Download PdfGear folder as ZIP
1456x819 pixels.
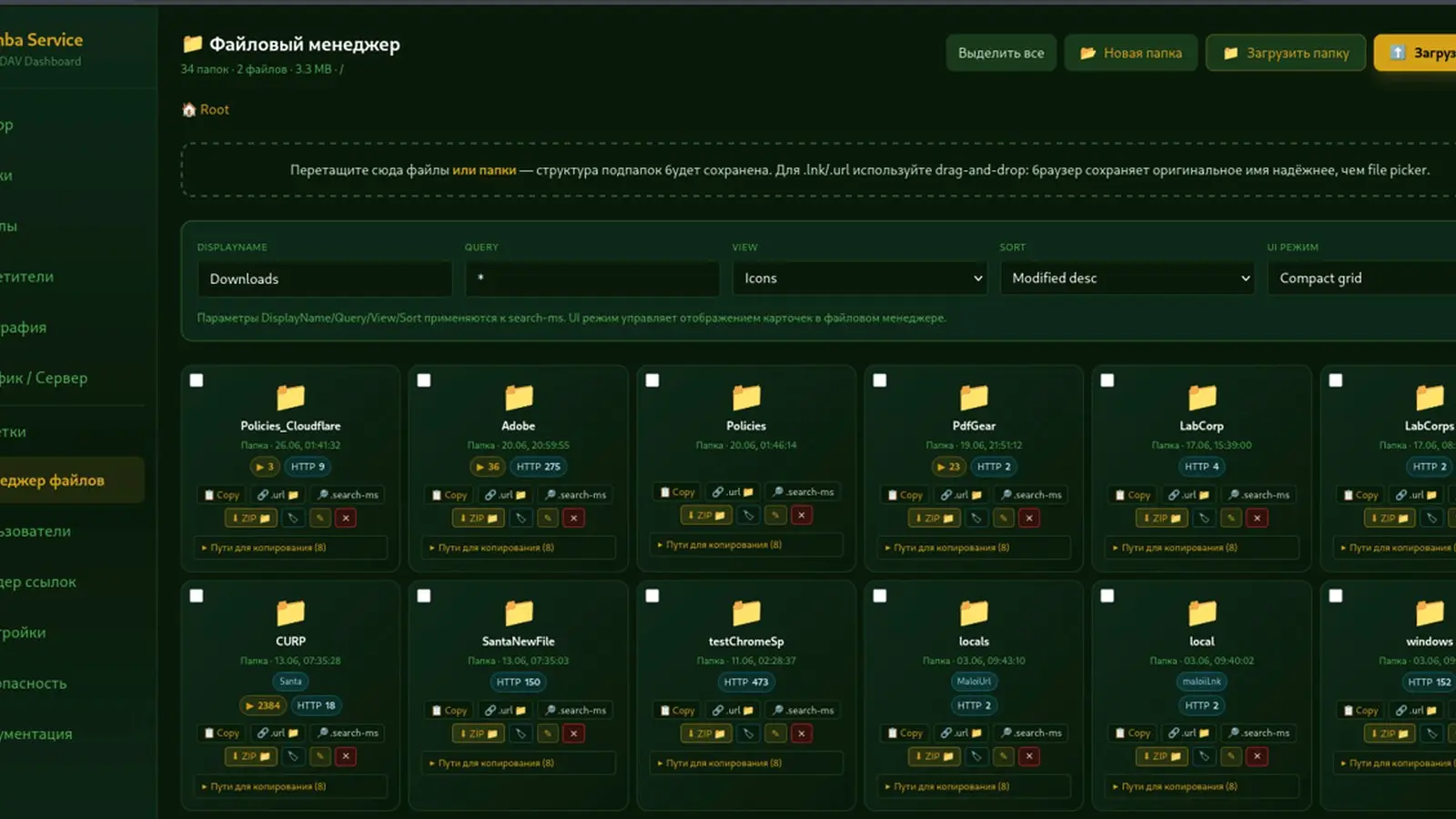tap(934, 518)
